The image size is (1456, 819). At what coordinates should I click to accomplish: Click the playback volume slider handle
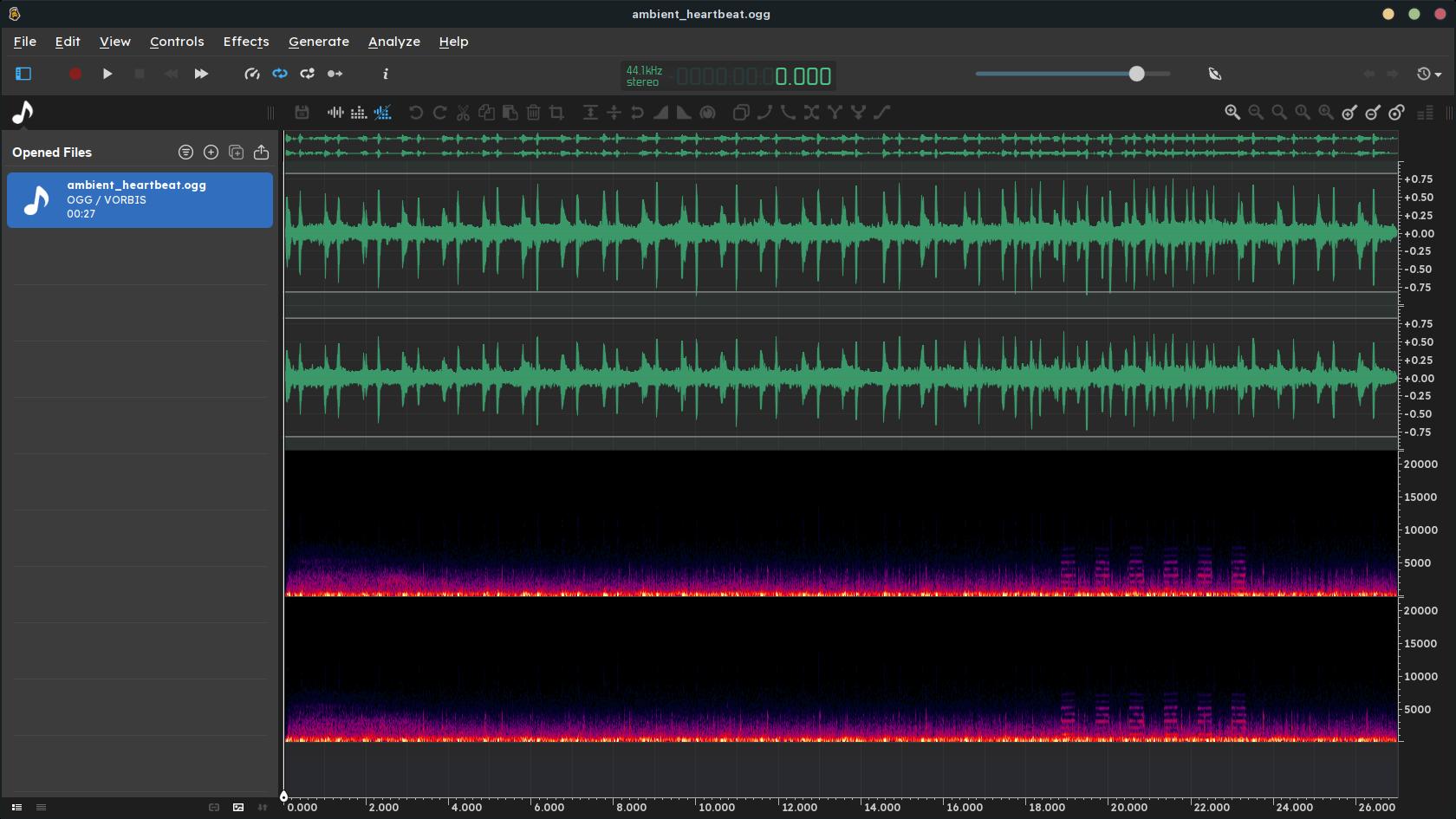(1136, 75)
